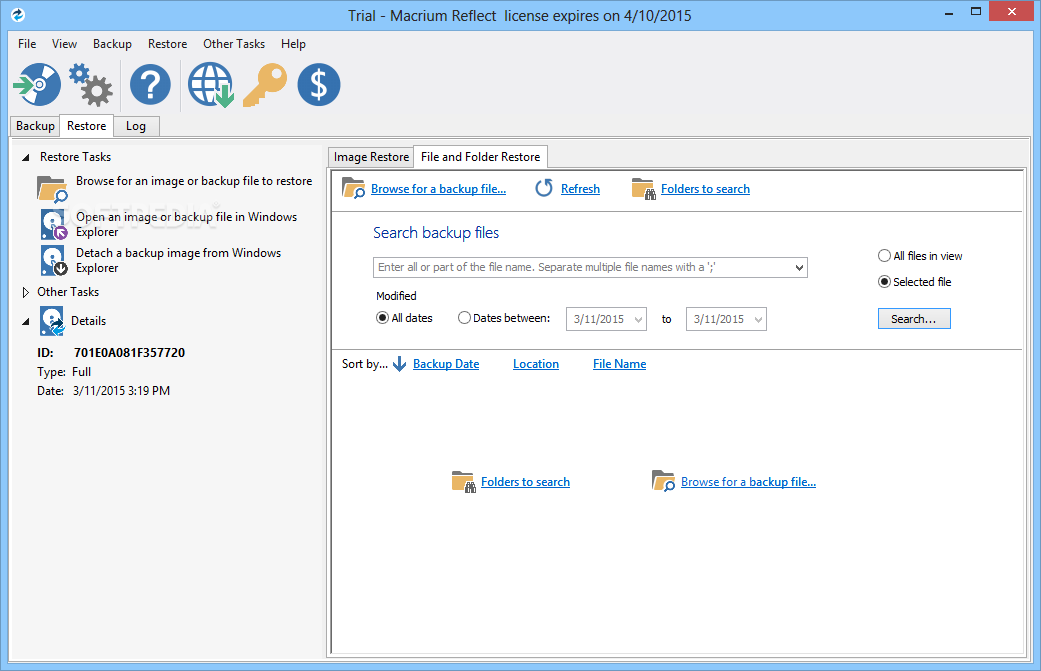Click Browse for an image or backup file to restore
The height and width of the screenshot is (671, 1041).
(194, 181)
